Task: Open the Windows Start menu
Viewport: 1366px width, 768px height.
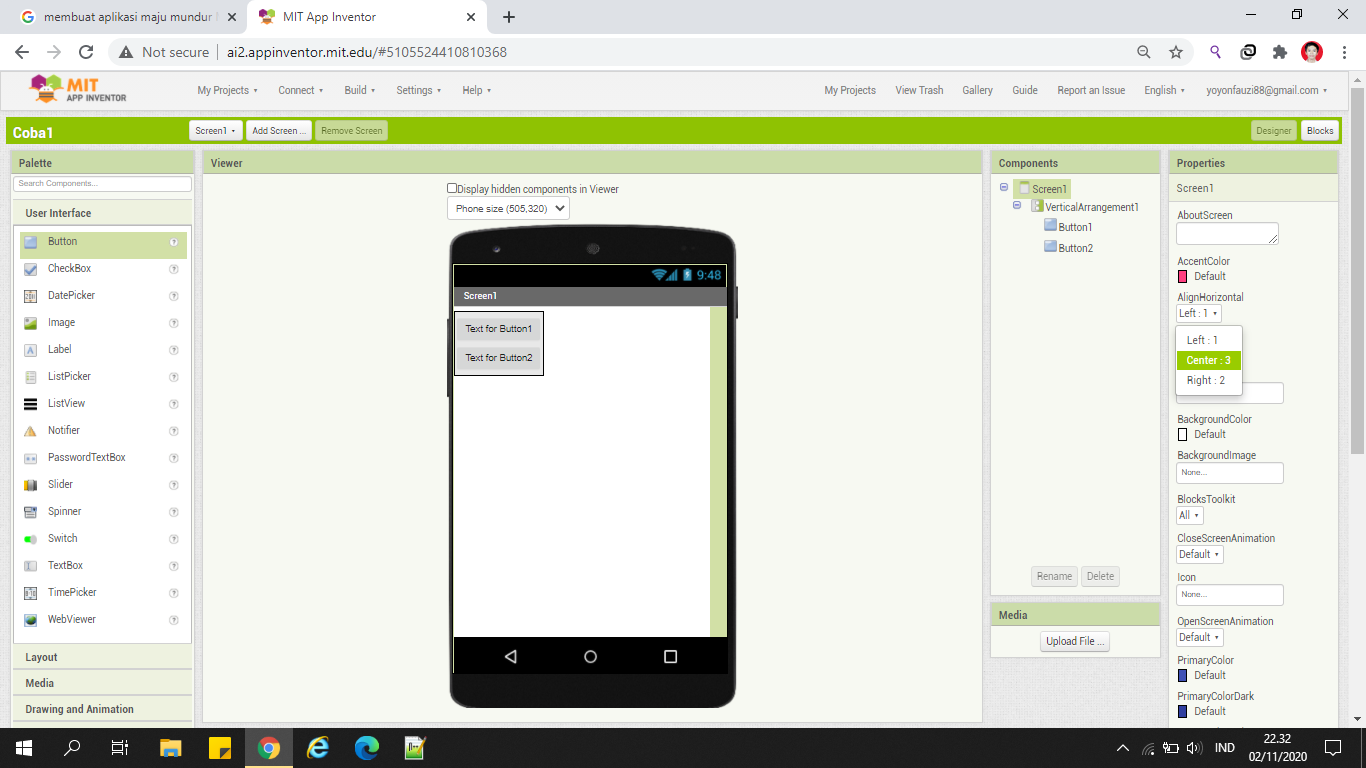Action: pyautogui.click(x=24, y=748)
